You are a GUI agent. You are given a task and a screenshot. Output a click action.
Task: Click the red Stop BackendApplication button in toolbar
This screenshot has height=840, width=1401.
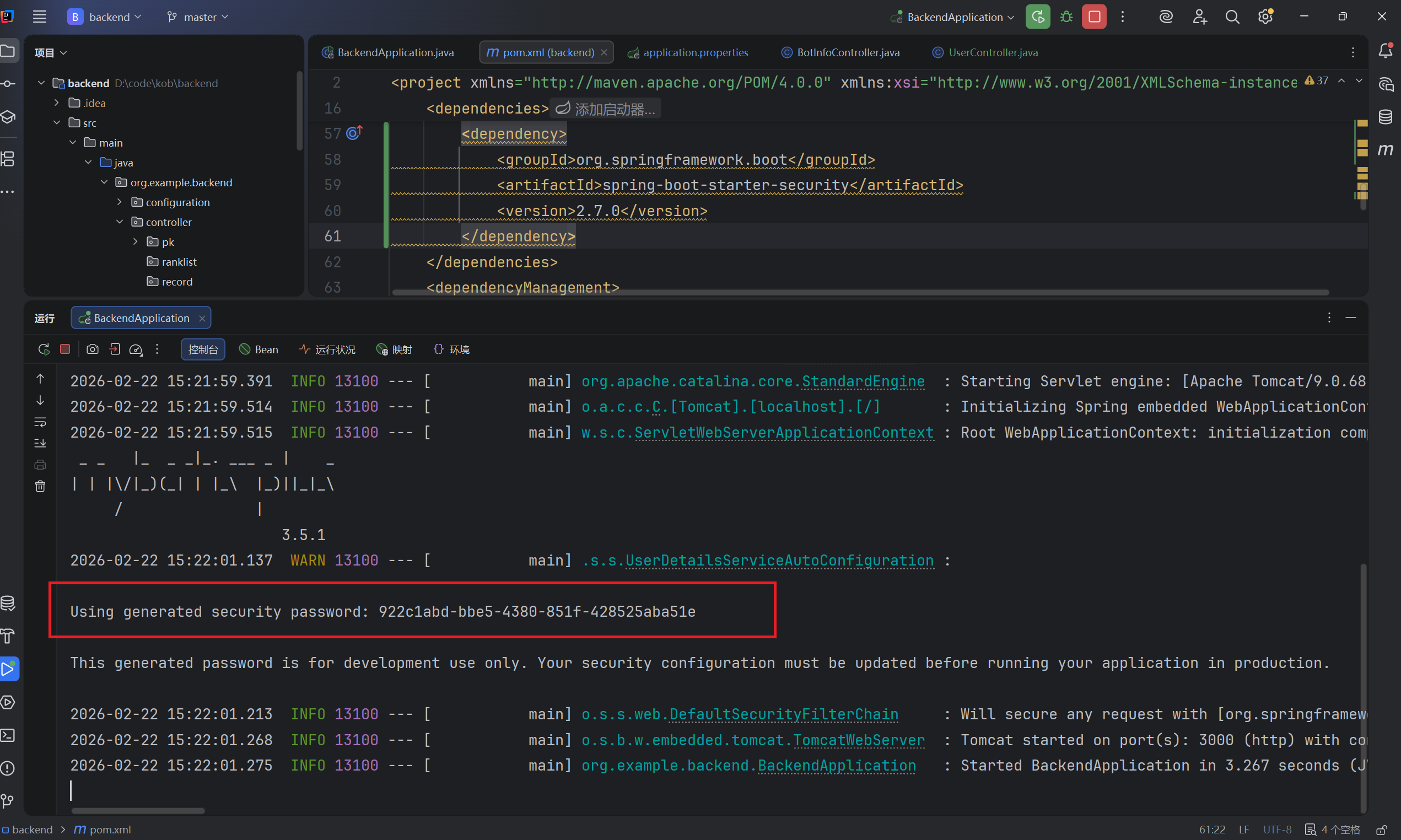(x=1094, y=17)
